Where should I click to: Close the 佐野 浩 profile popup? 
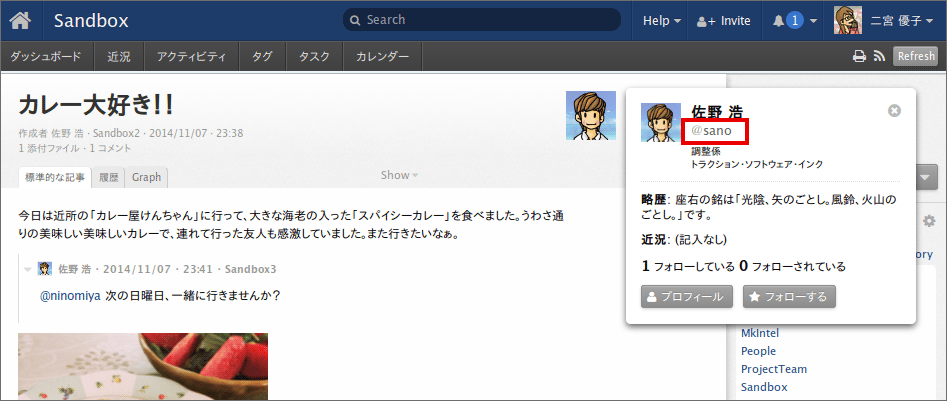click(894, 111)
